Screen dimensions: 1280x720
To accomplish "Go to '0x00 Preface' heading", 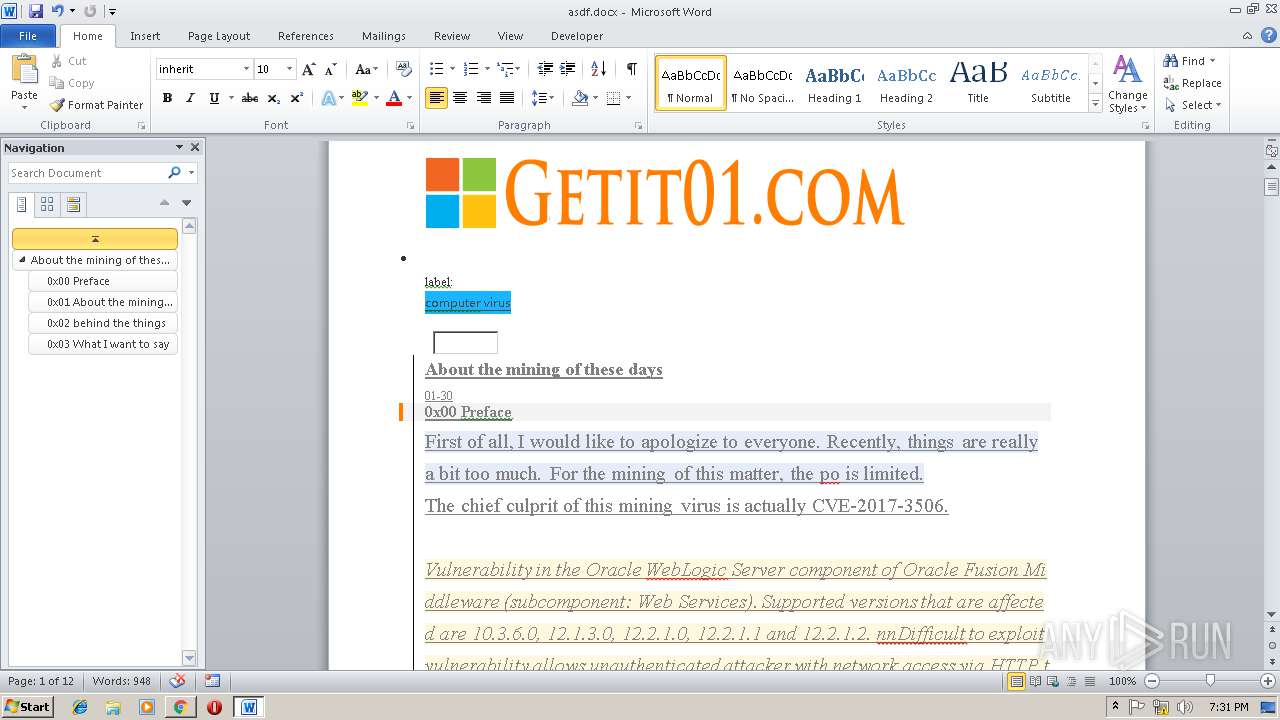I will click(x=104, y=281).
